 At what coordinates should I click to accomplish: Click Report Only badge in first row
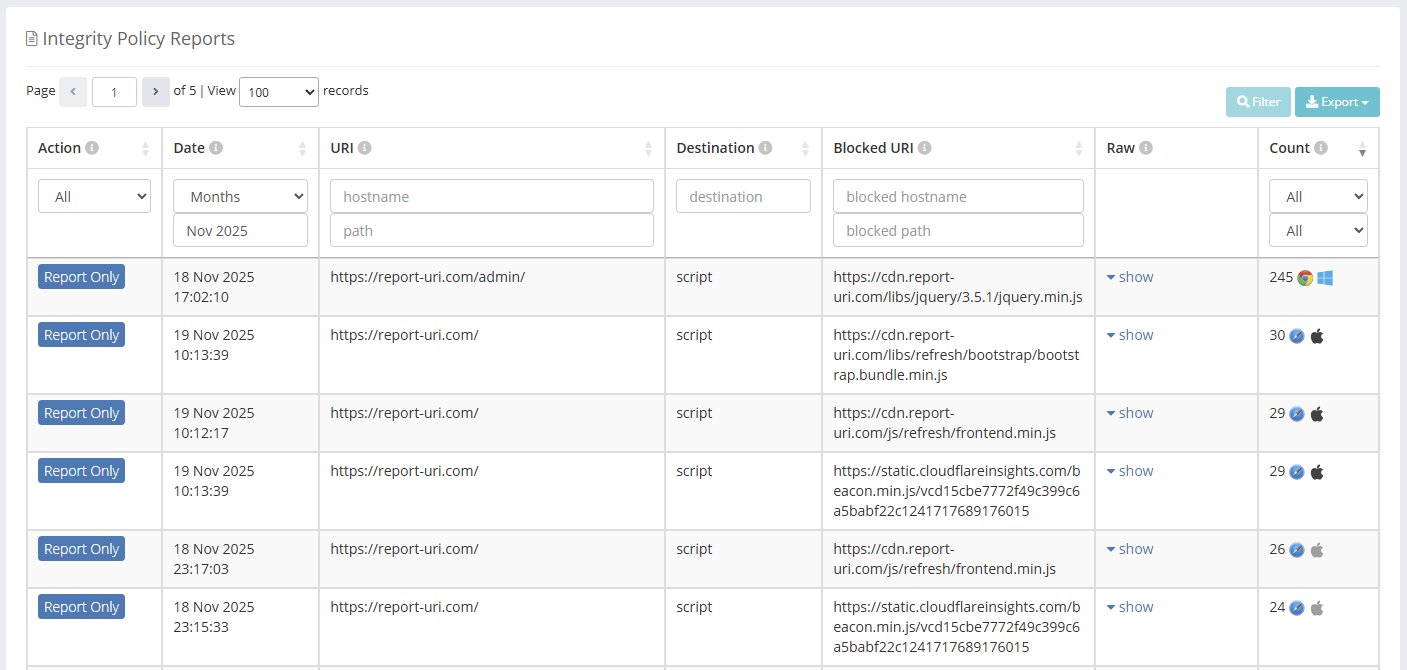click(81, 277)
